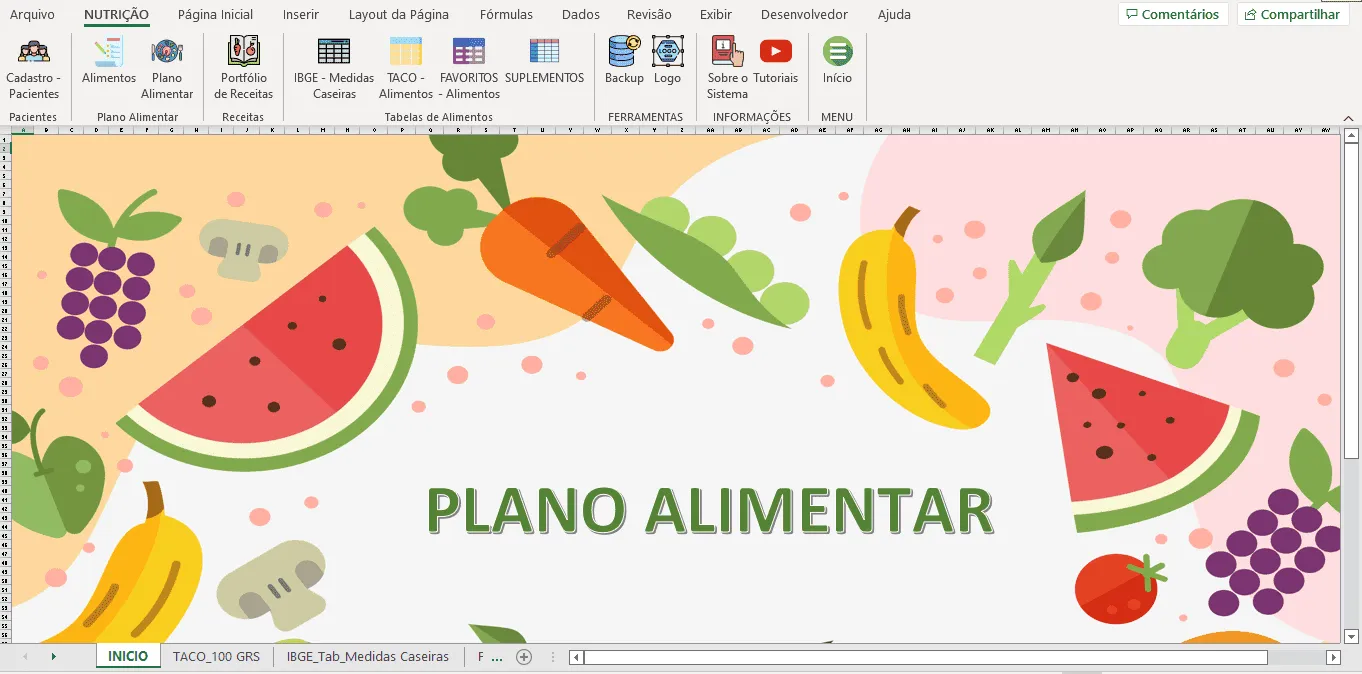
Task: Open the Logo tool icon
Action: [667, 60]
